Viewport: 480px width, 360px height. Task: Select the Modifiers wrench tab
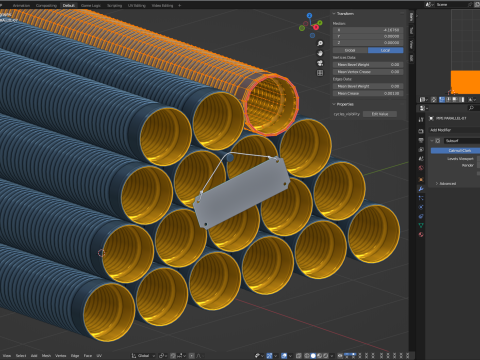click(x=421, y=189)
